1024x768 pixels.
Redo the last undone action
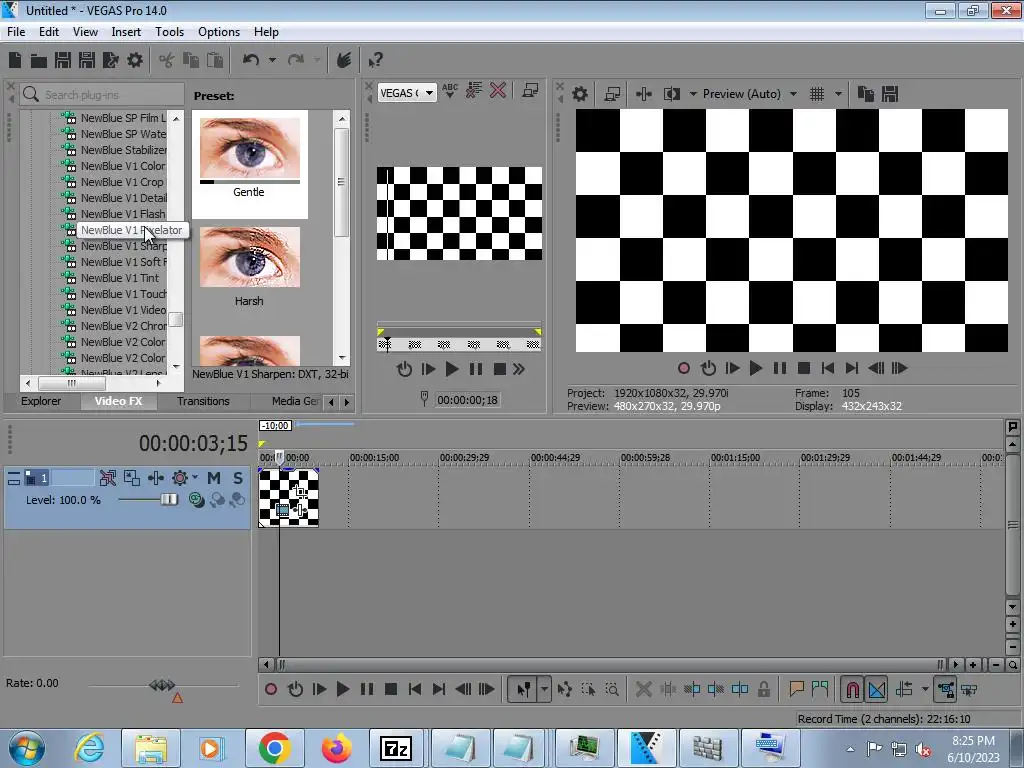coord(296,60)
